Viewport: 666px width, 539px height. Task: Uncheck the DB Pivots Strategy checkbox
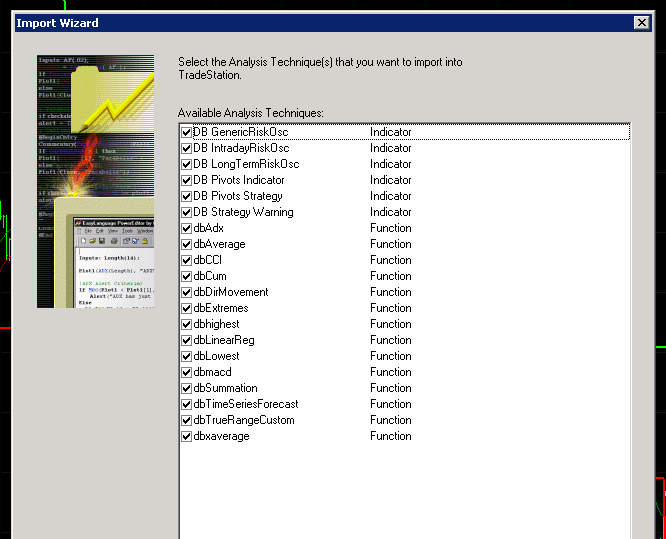click(x=187, y=196)
